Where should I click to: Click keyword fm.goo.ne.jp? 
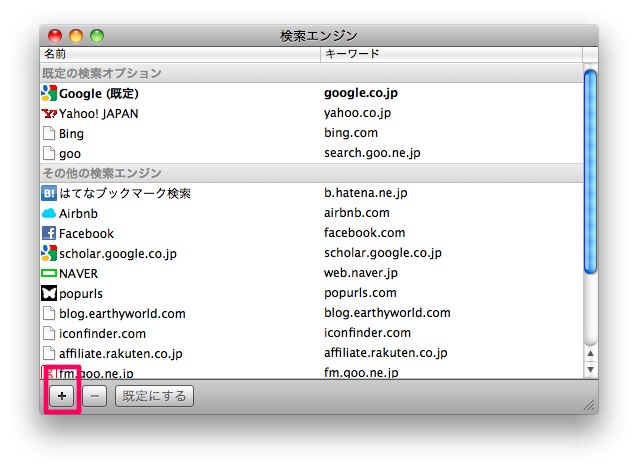tap(361, 372)
